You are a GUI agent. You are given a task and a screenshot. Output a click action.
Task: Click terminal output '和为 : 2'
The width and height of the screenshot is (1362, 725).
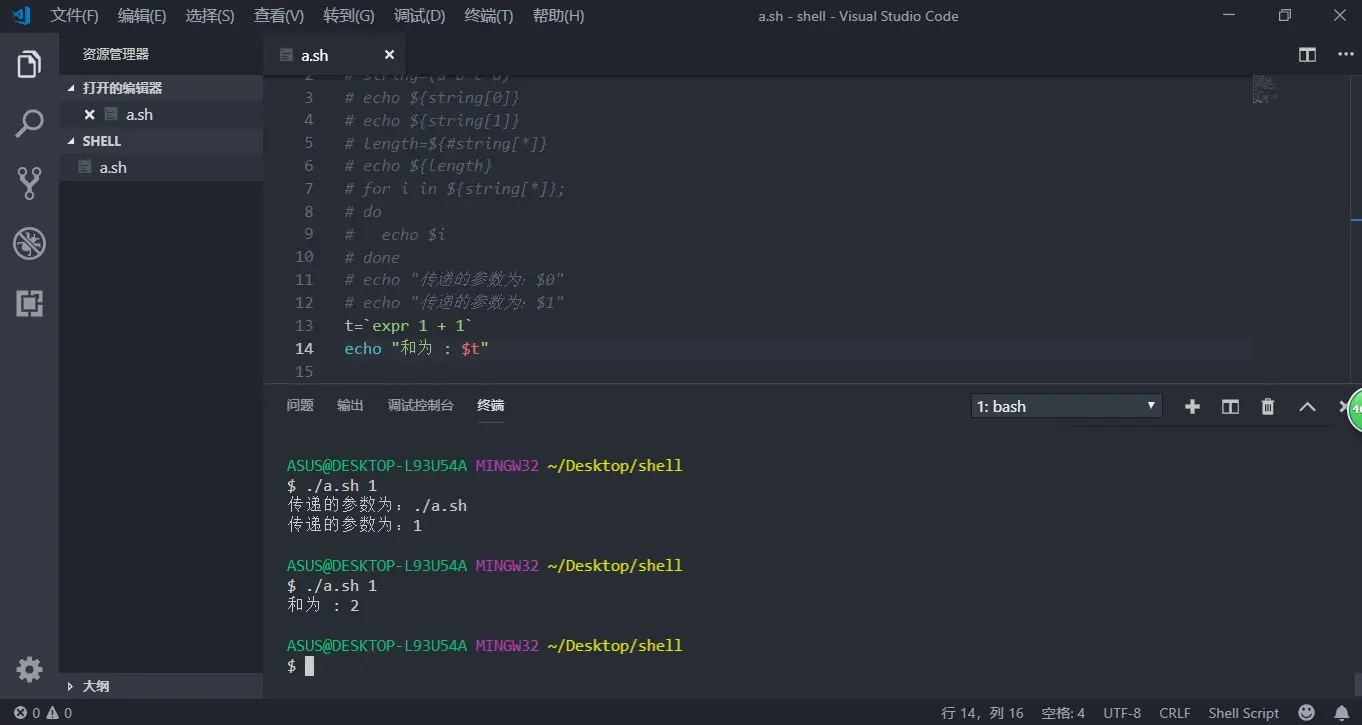coord(323,606)
